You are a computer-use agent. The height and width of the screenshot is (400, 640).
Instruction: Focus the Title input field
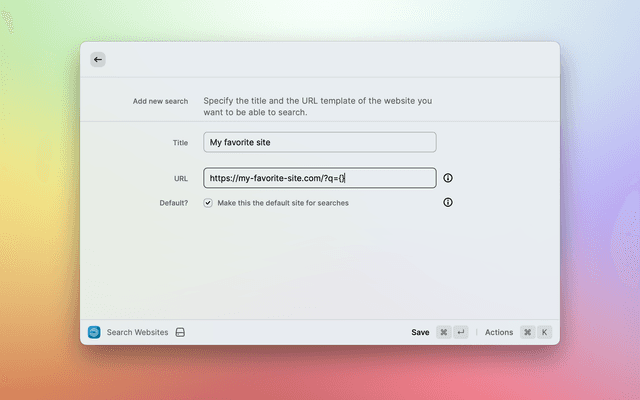pyautogui.click(x=319, y=142)
